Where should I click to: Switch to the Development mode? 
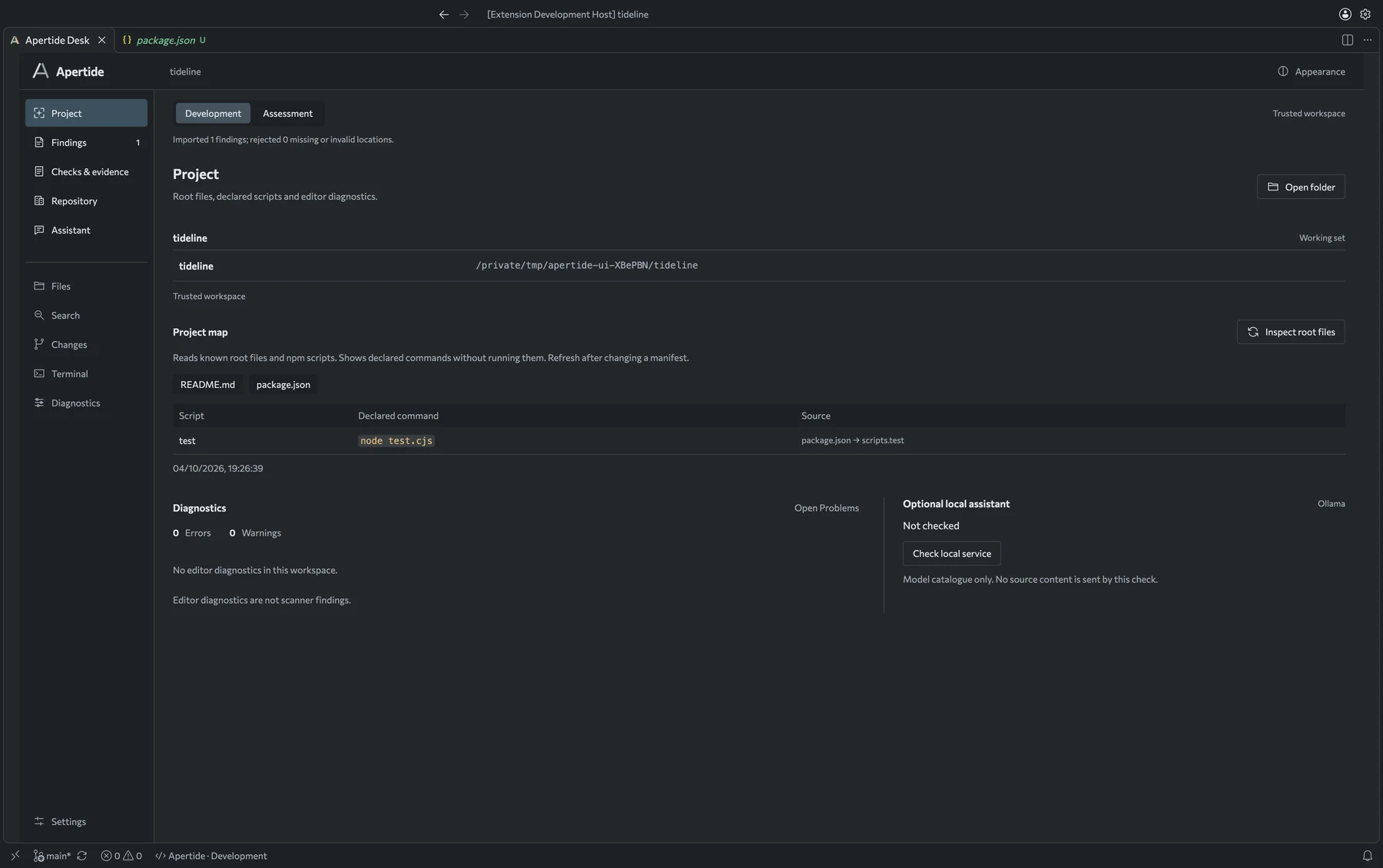pos(213,114)
